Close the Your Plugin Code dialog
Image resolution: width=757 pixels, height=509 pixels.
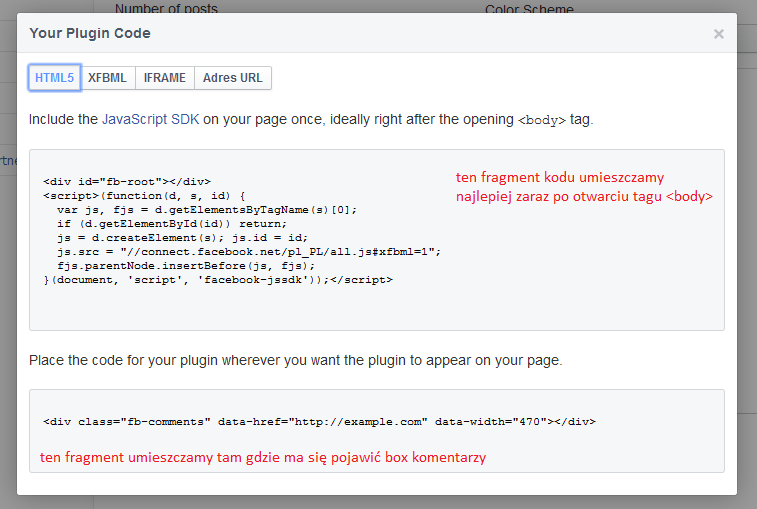point(718,34)
